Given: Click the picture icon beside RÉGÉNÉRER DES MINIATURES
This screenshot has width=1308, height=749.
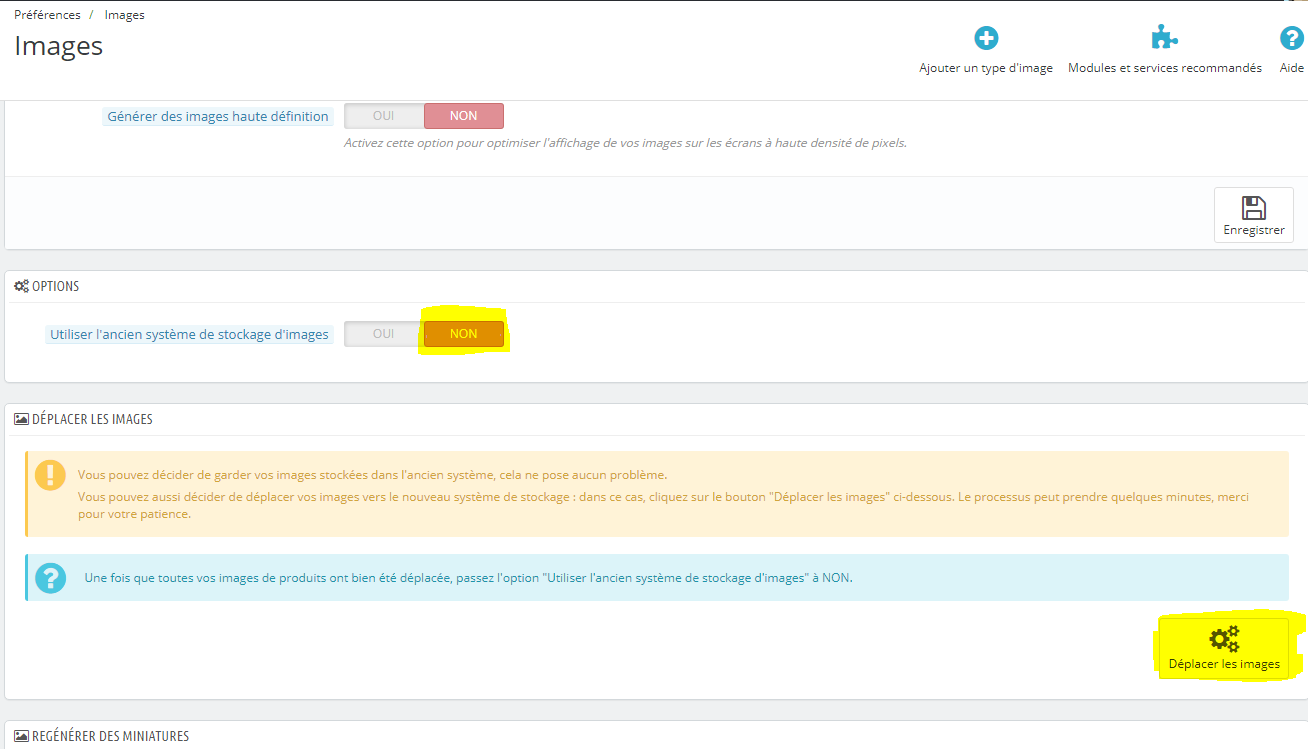Looking at the screenshot, I should point(21,736).
